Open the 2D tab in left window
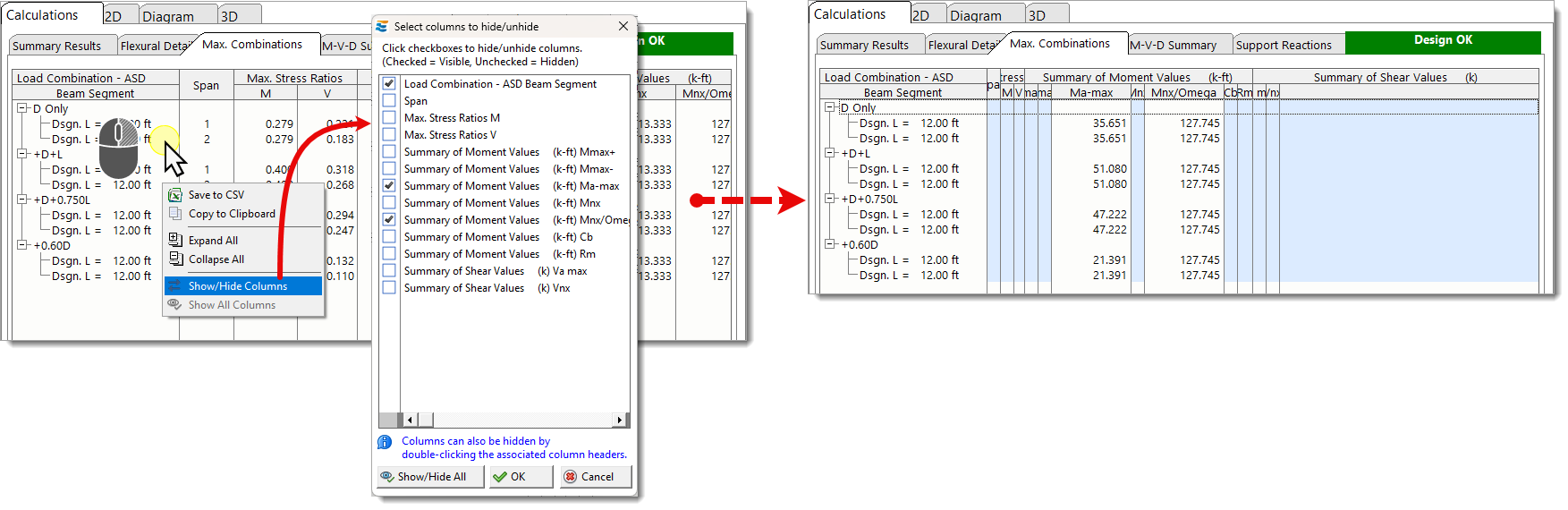Image resolution: width=1568 pixels, height=510 pixels. click(x=120, y=15)
